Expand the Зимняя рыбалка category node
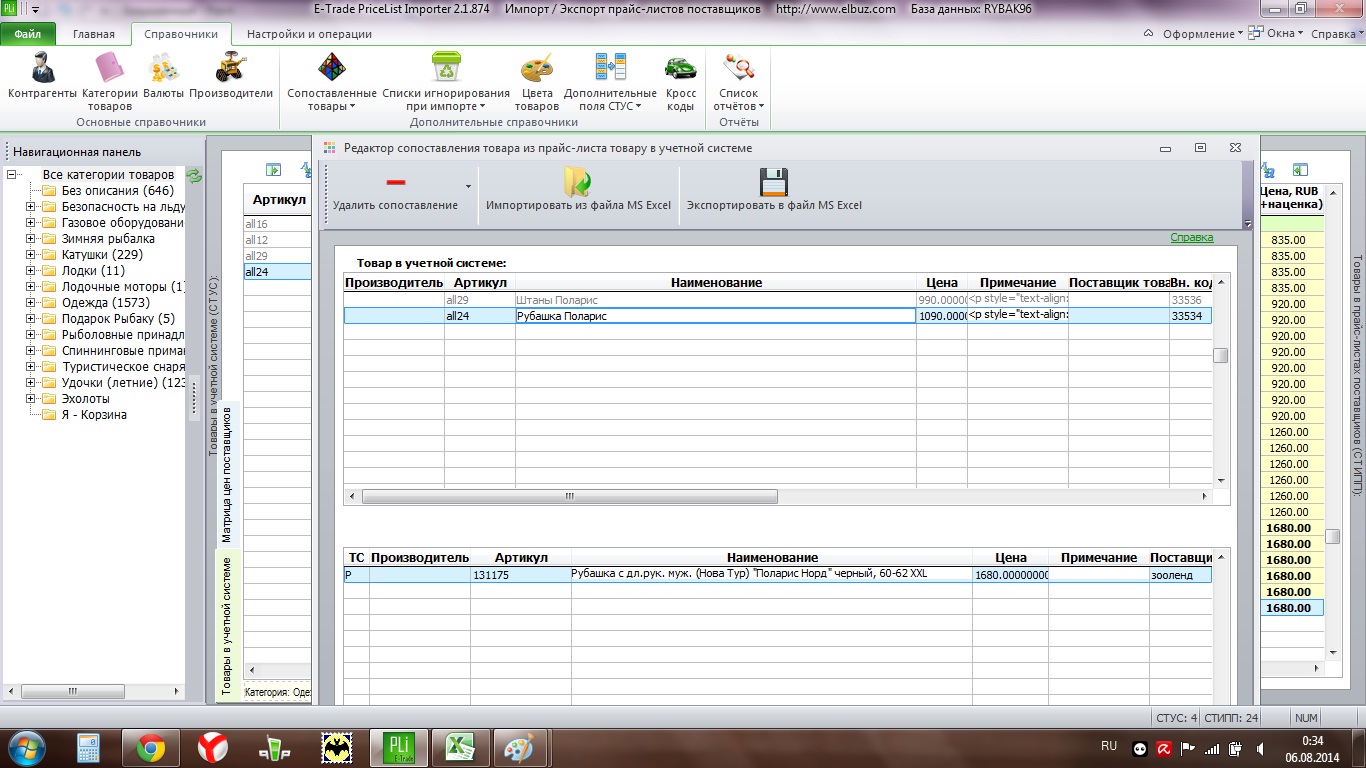This screenshot has height=768, width=1366. coord(30,238)
